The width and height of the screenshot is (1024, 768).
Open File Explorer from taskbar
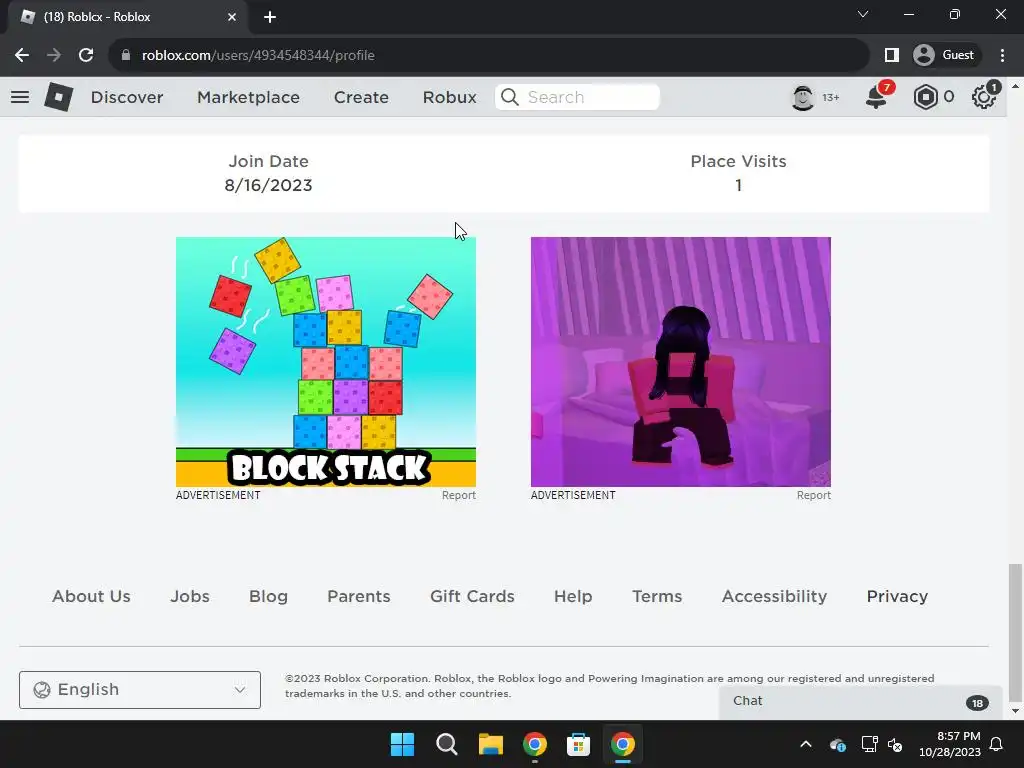(490, 744)
